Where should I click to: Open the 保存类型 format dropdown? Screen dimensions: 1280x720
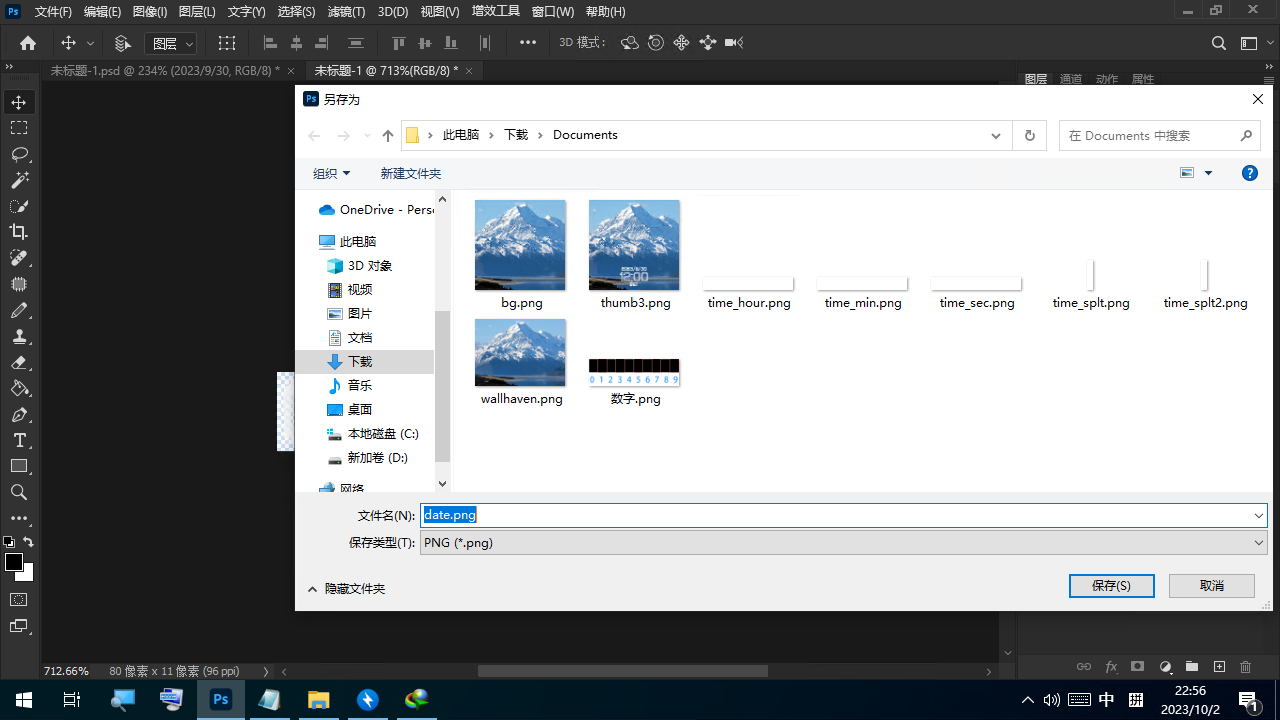(843, 543)
